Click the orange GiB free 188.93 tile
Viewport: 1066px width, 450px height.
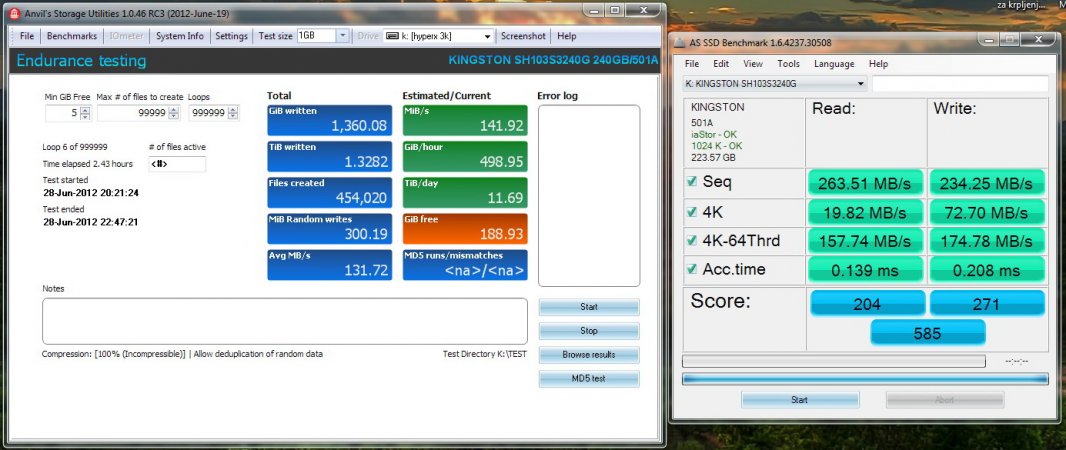click(x=465, y=229)
